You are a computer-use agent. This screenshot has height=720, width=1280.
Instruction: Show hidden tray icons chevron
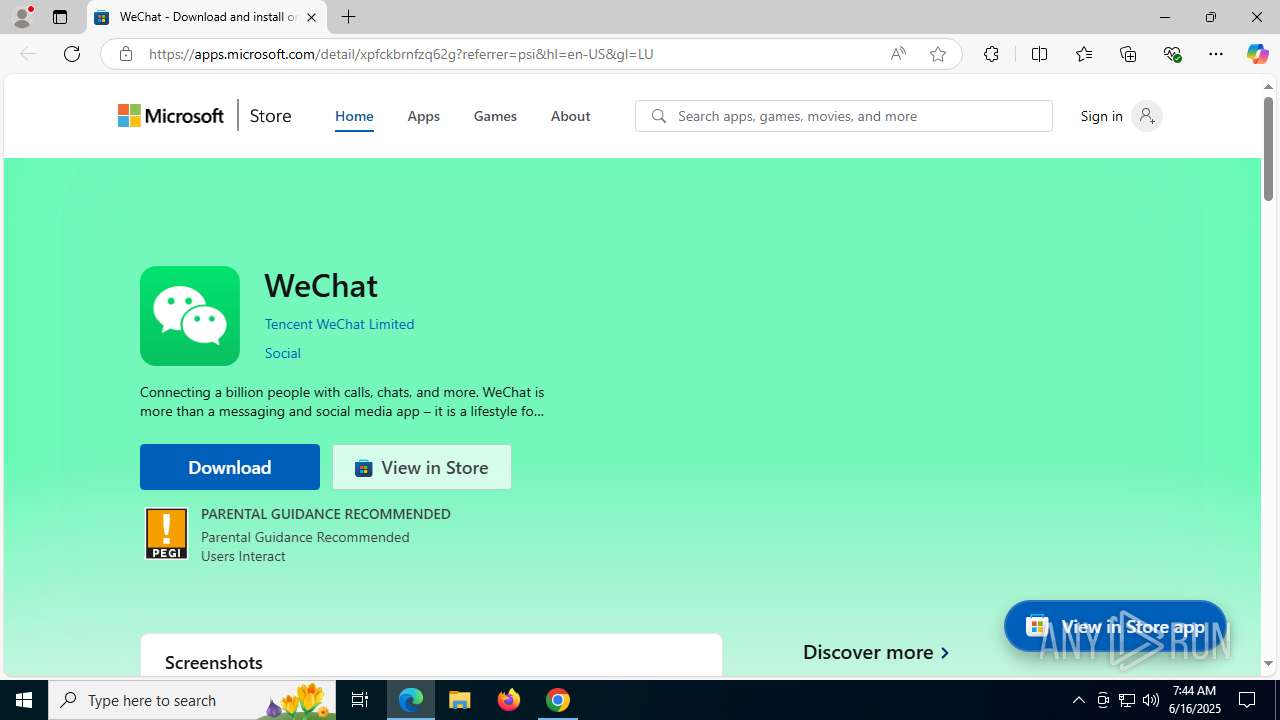(x=1078, y=700)
